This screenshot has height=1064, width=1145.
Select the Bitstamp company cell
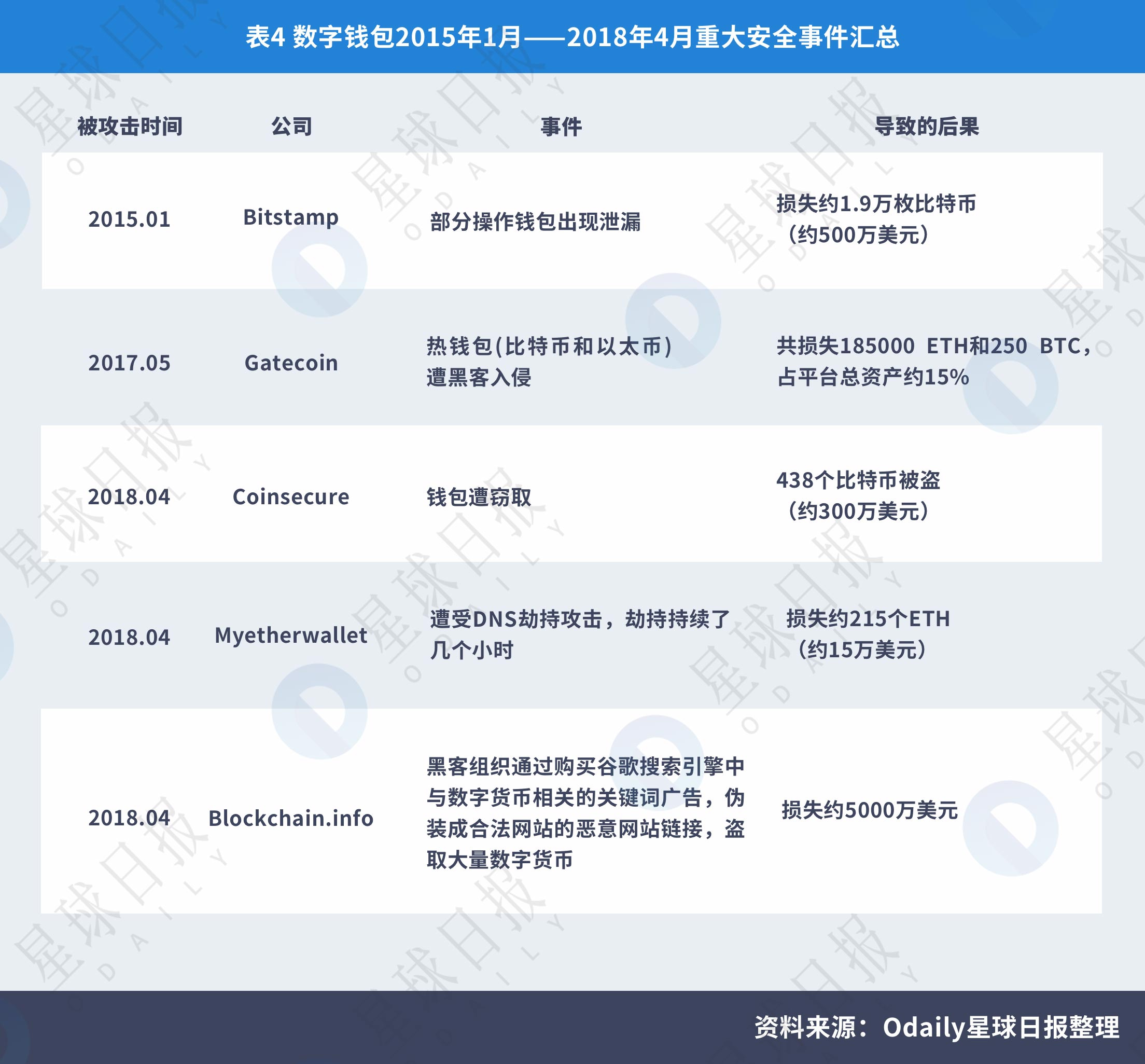(291, 218)
